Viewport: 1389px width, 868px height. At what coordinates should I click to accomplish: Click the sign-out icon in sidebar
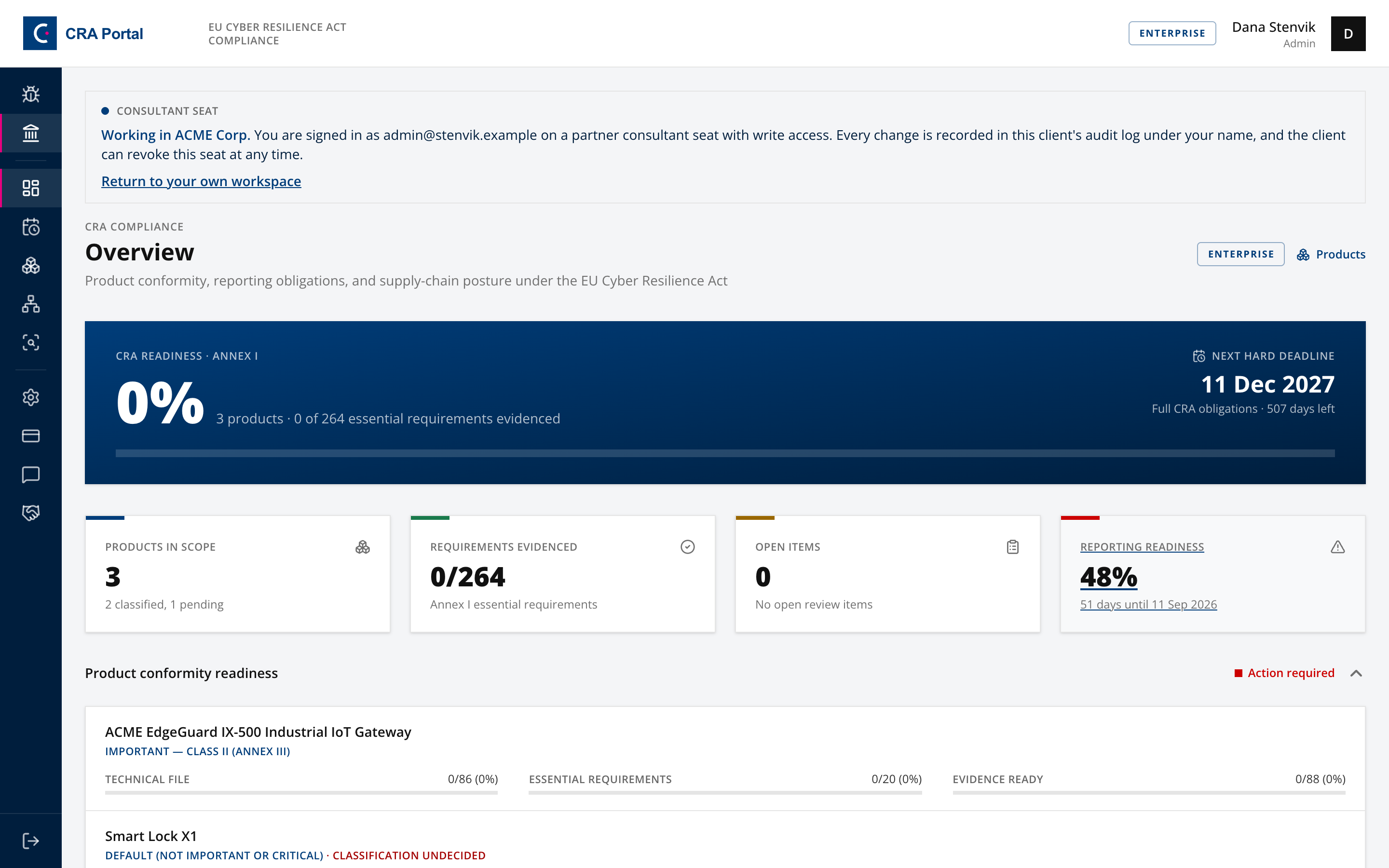click(30, 841)
